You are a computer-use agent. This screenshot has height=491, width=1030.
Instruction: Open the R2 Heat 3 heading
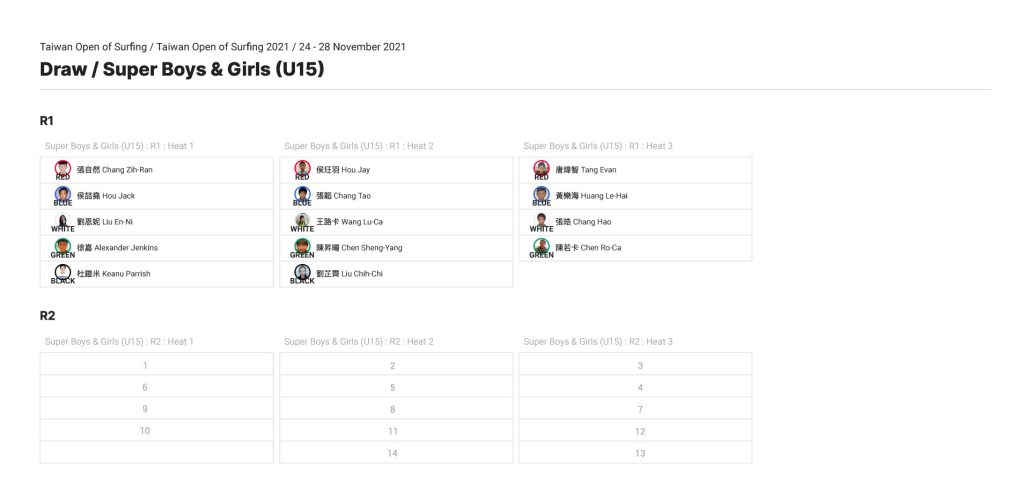coord(598,341)
